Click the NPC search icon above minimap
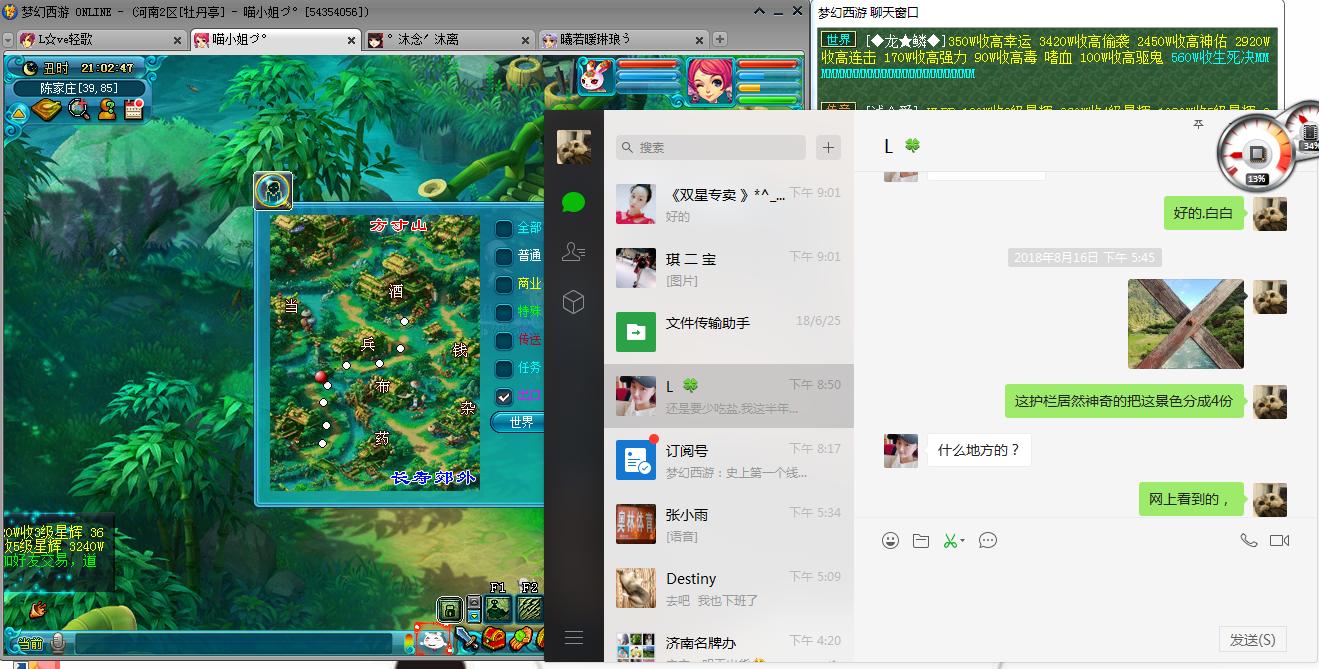The height and width of the screenshot is (669, 1319). click(x=273, y=191)
